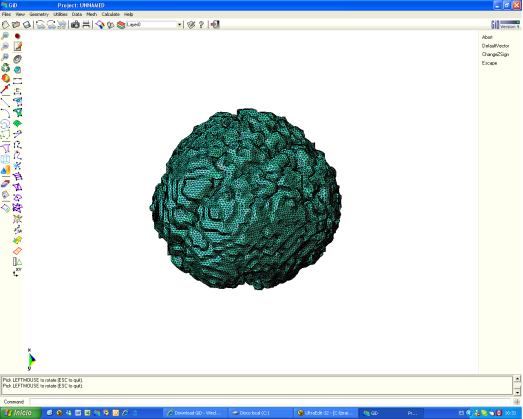Image resolution: width=523 pixels, height=419 pixels.
Task: Click the green mesh sphere model
Action: [x=246, y=199]
